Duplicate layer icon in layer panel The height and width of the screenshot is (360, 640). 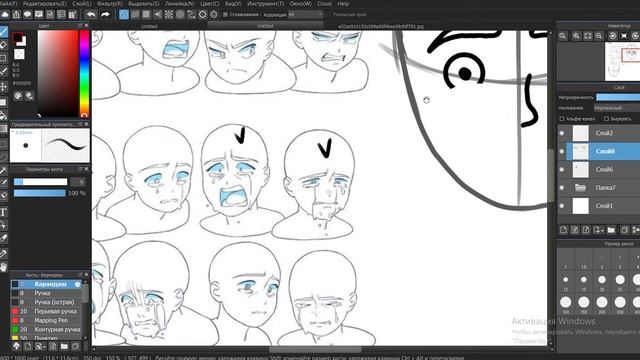pyautogui.click(x=624, y=230)
